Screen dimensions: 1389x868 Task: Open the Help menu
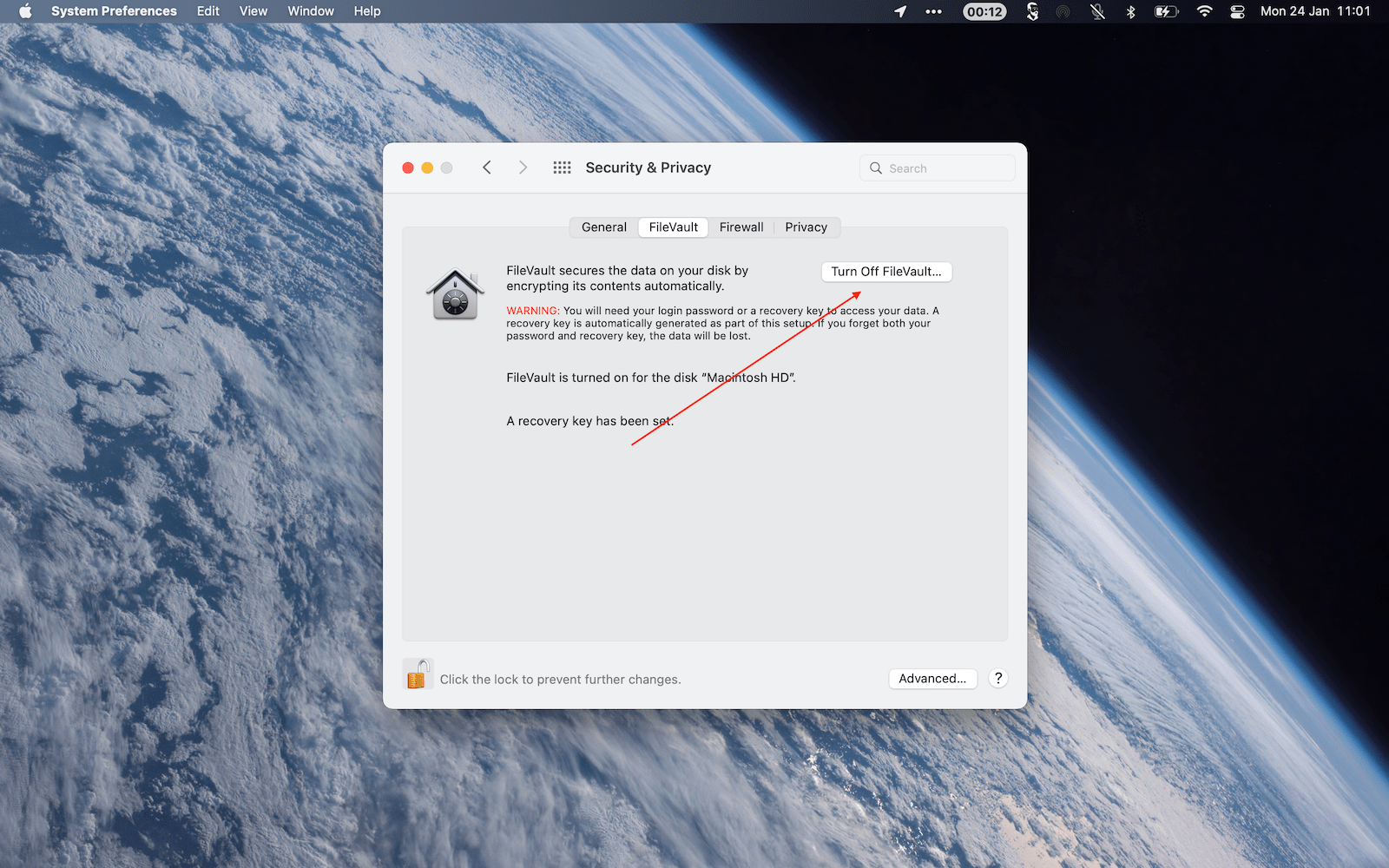(367, 11)
